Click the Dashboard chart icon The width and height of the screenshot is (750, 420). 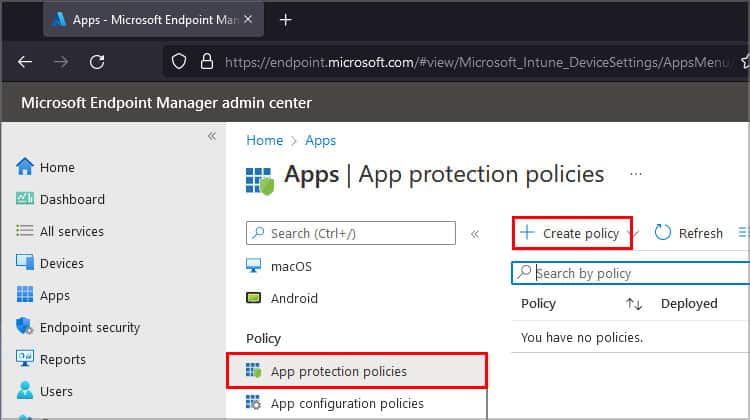(25, 198)
